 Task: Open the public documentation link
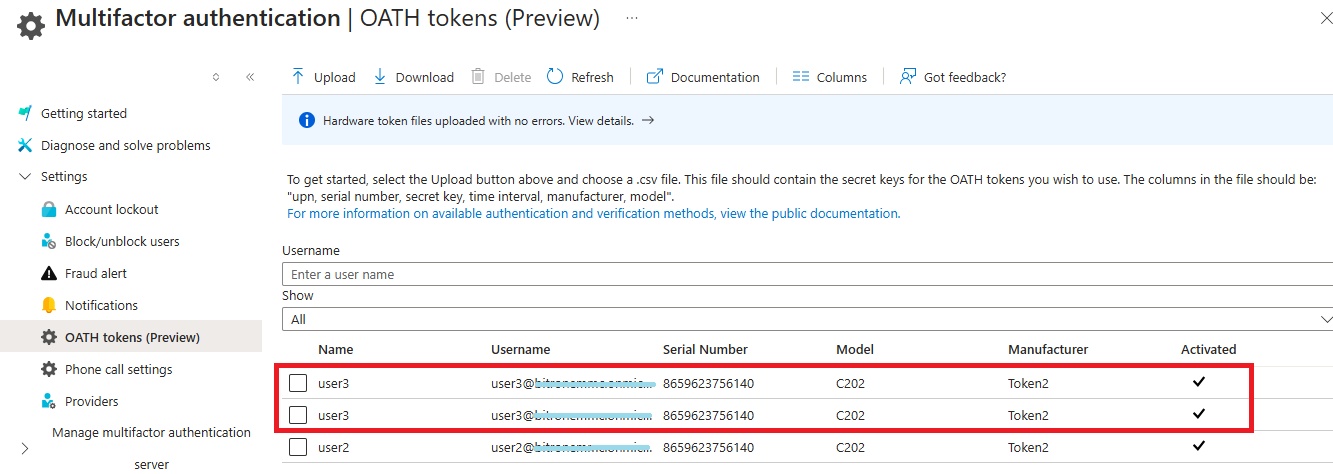[x=593, y=213]
